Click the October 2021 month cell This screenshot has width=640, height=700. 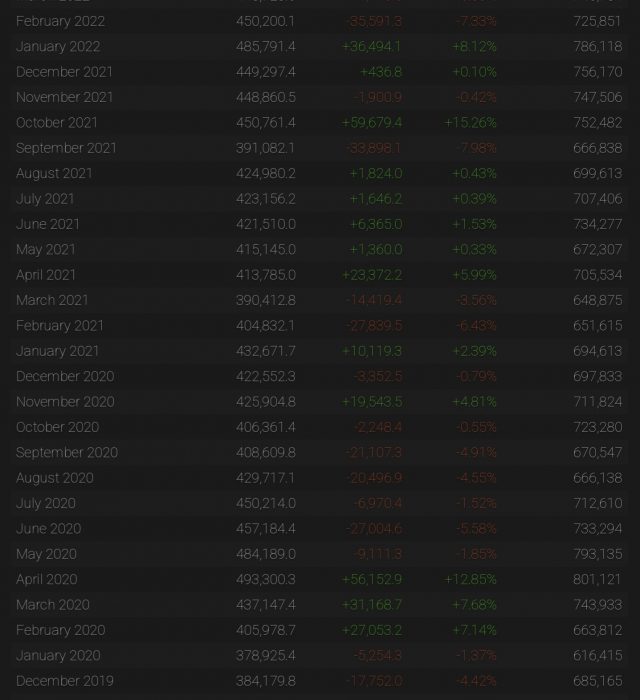57,123
